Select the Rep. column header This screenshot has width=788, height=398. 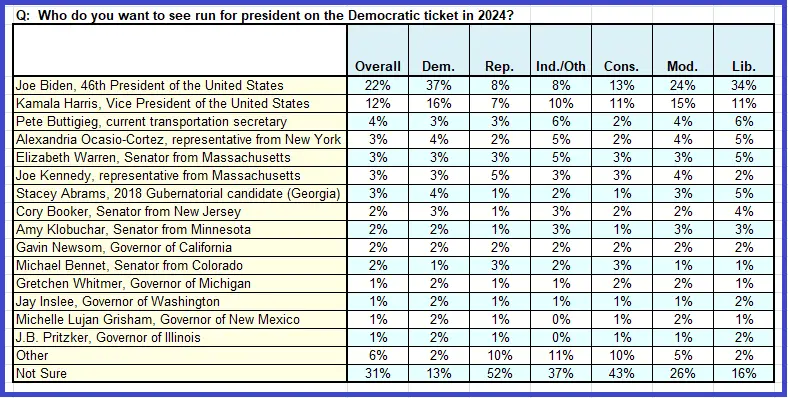[500, 50]
